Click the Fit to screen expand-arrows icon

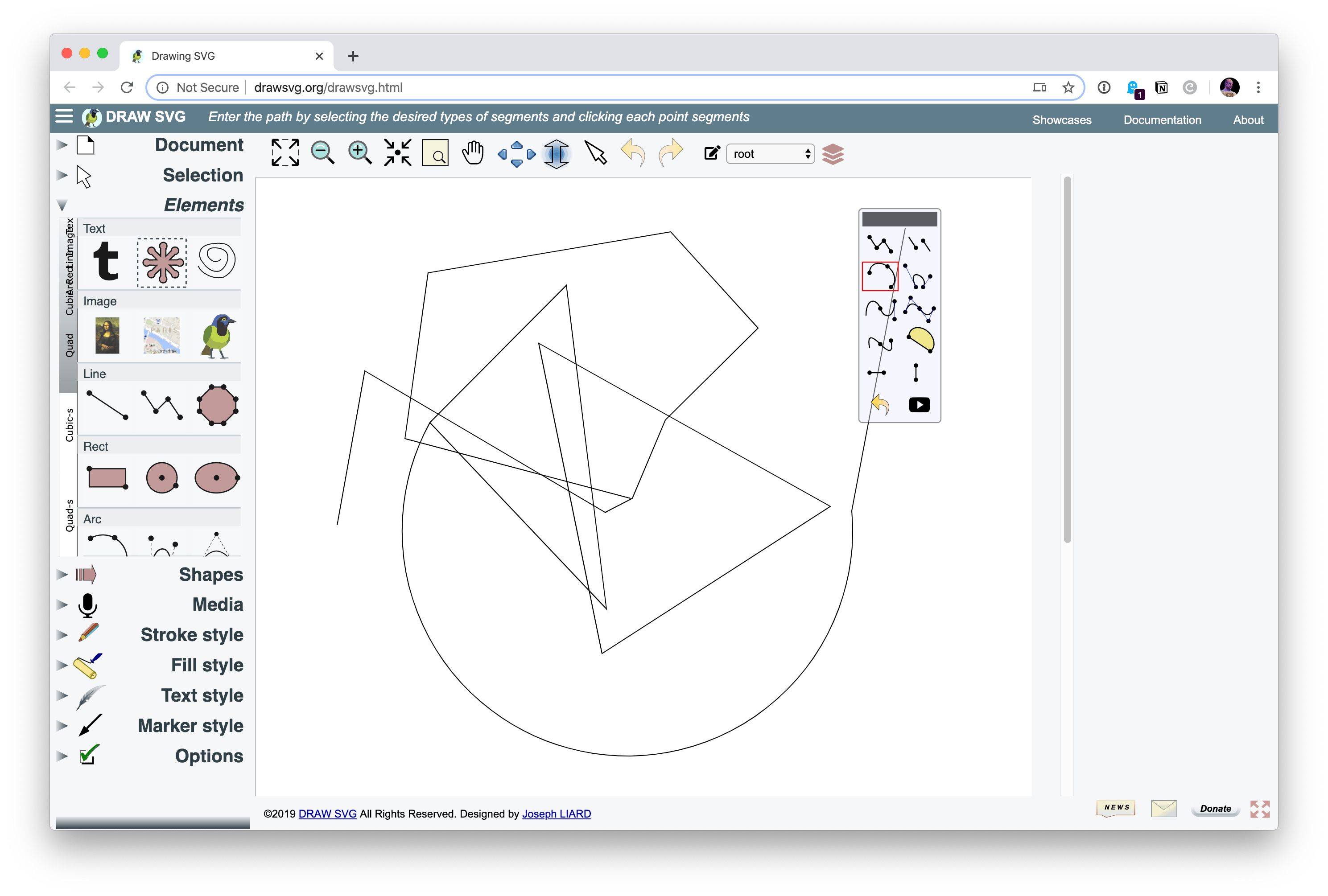(285, 153)
